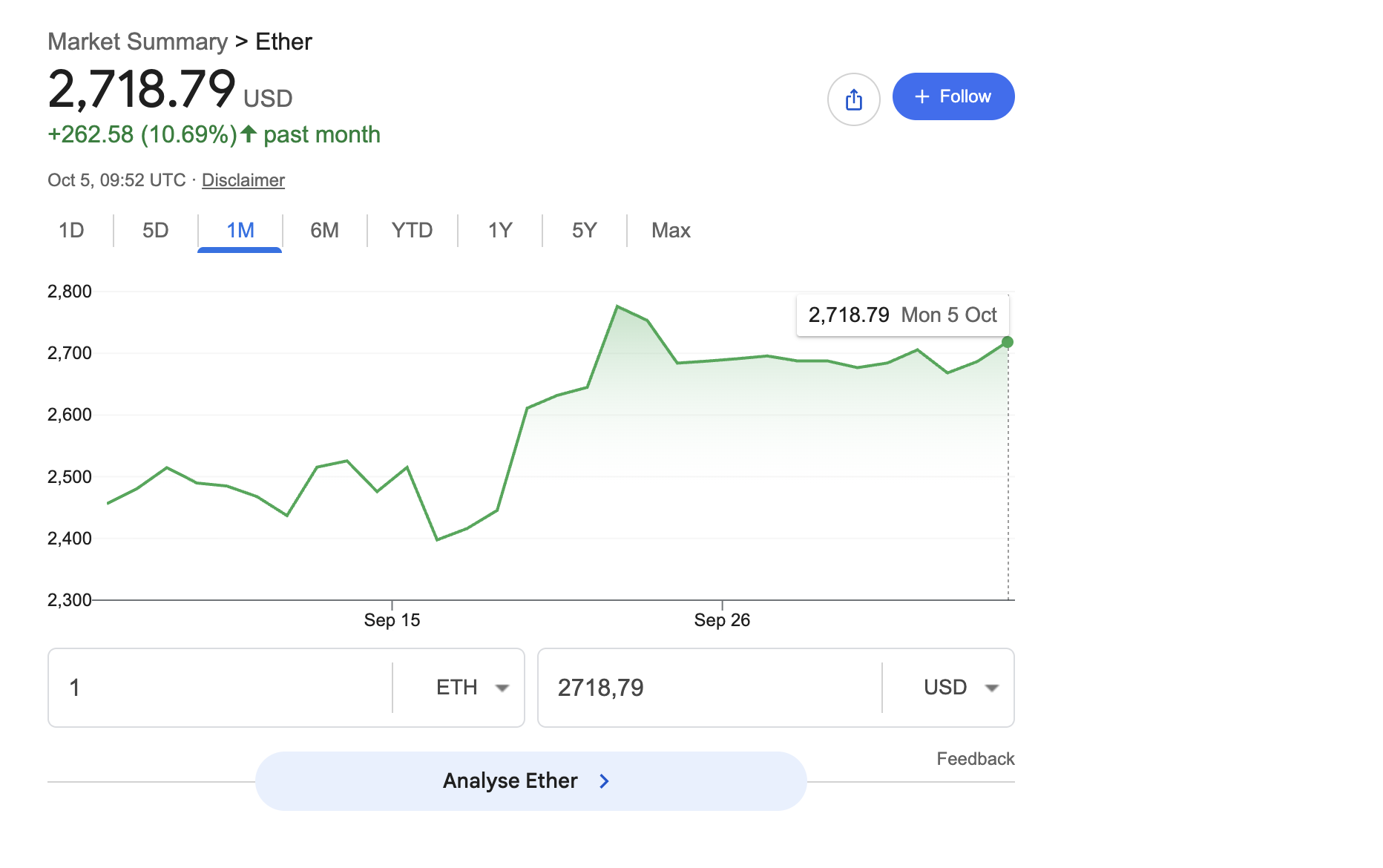The width and height of the screenshot is (1383, 868).
Task: Open the Disclaimer link
Action: pyautogui.click(x=243, y=180)
